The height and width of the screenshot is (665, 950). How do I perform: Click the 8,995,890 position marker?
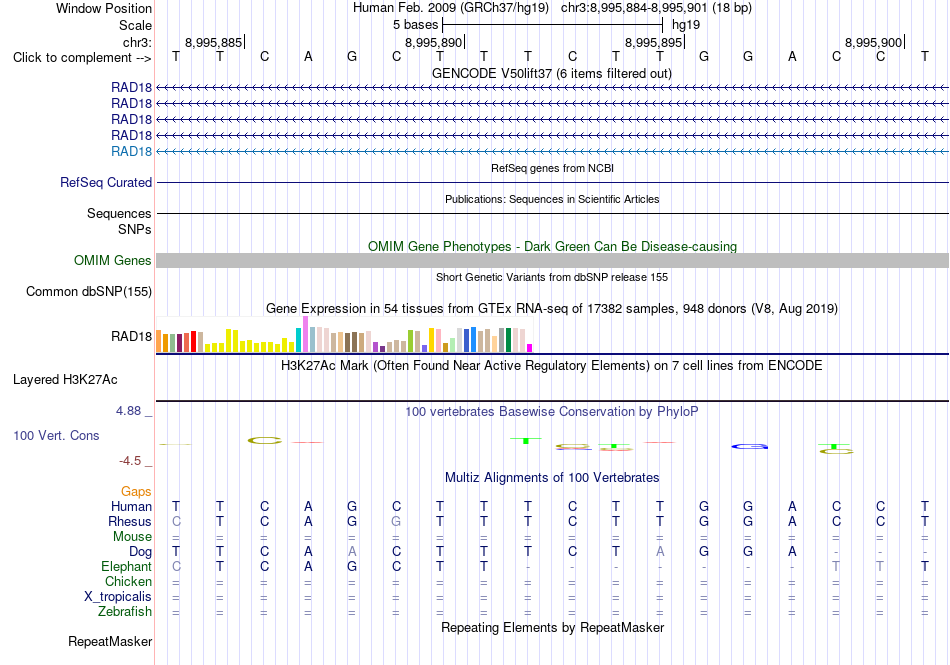point(433,42)
